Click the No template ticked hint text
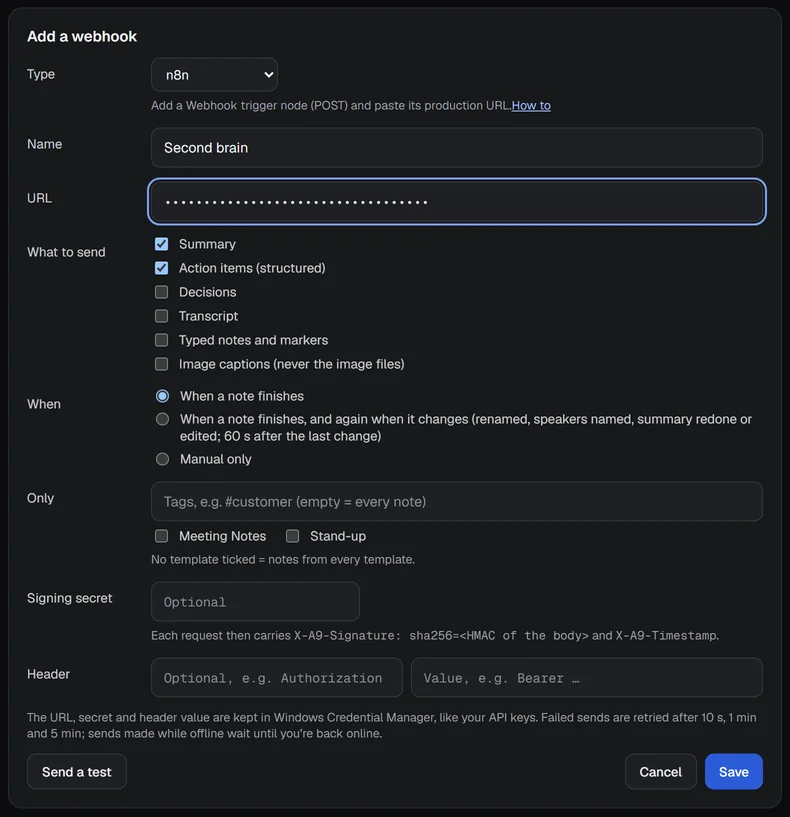The image size is (790, 817). coord(283,560)
